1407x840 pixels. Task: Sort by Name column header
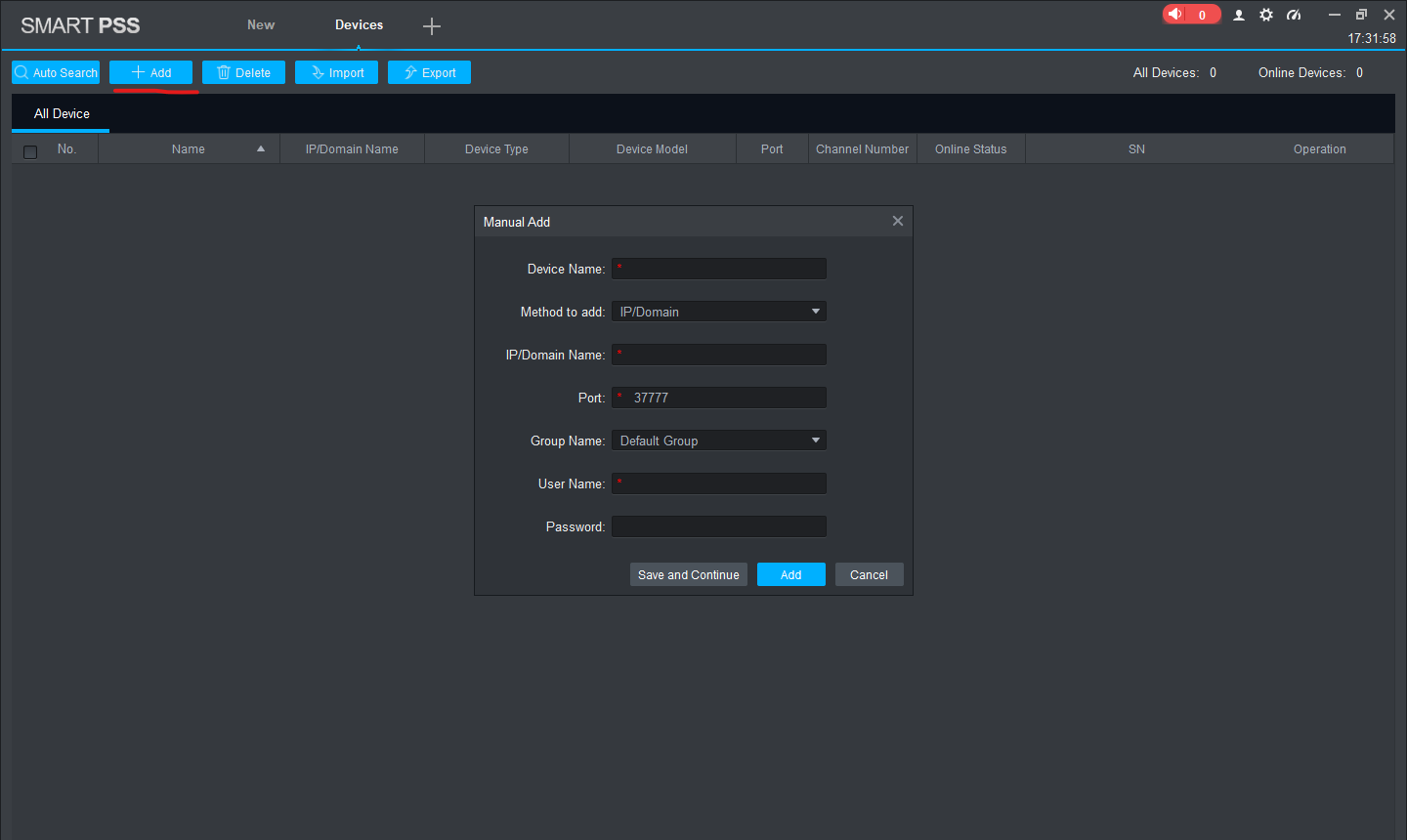(x=189, y=149)
